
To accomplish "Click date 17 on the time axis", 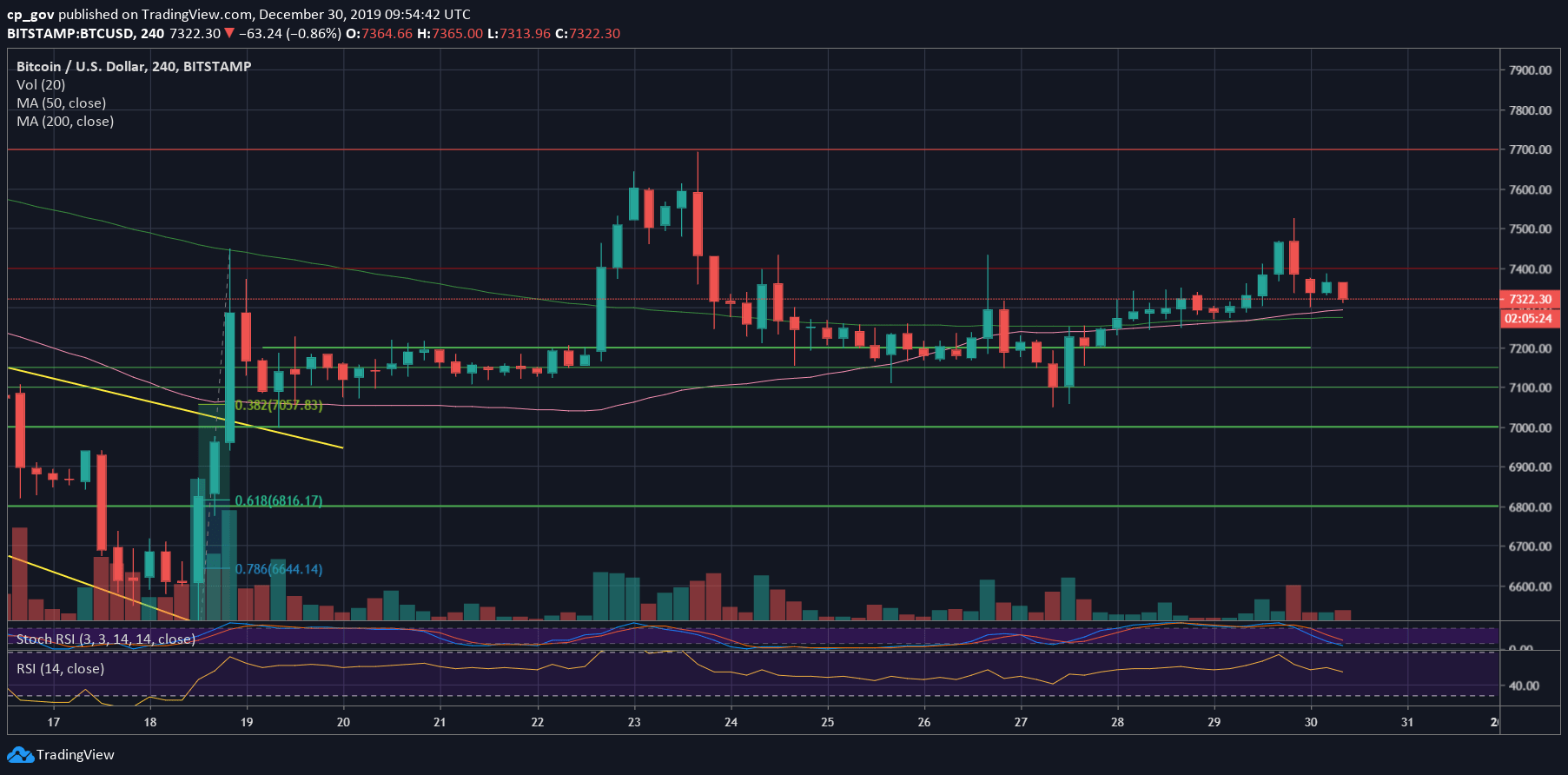I will pyautogui.click(x=54, y=723).
